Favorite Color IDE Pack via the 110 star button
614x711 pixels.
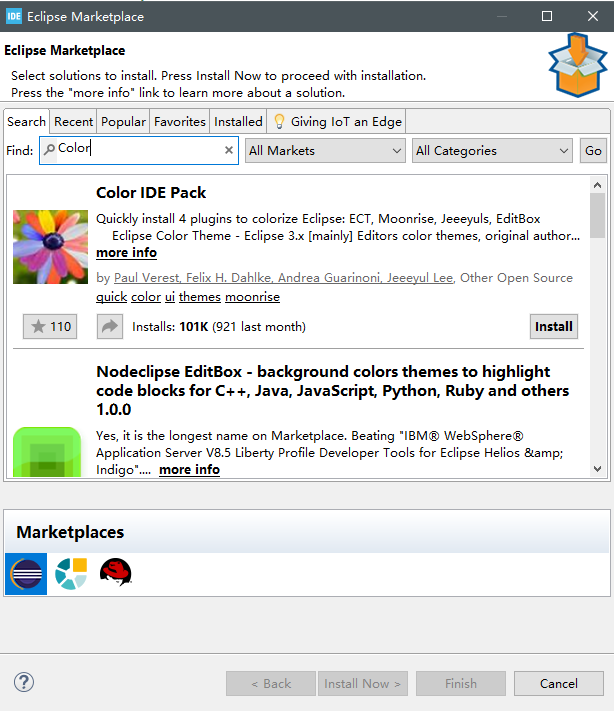(x=50, y=326)
